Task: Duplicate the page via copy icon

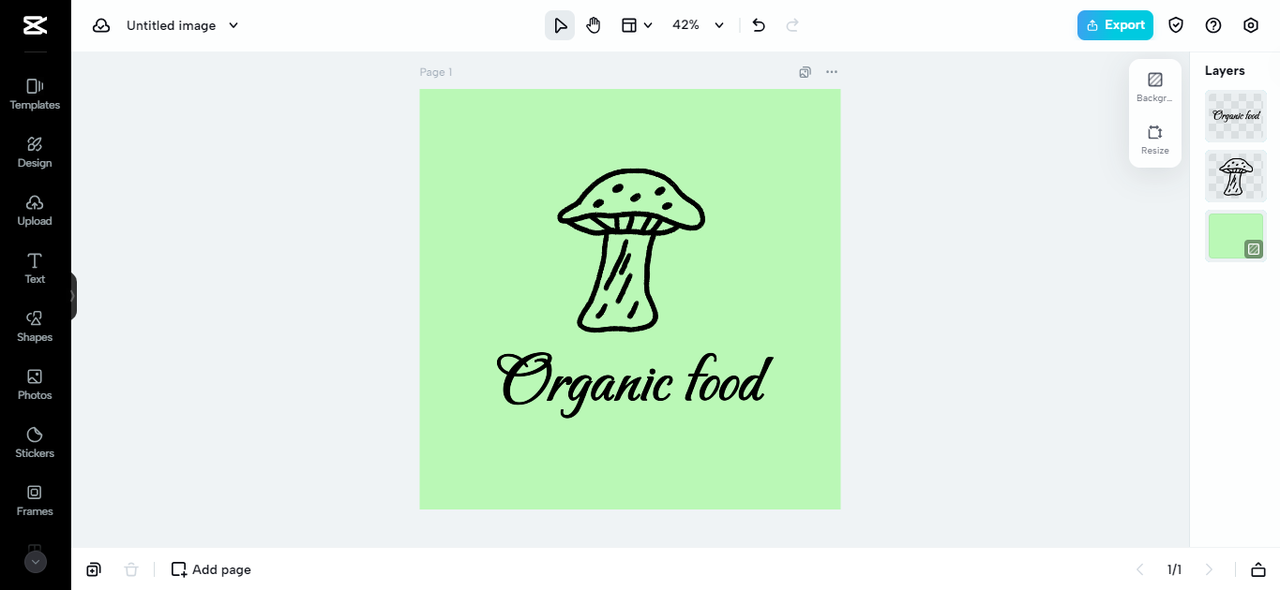Action: click(805, 72)
